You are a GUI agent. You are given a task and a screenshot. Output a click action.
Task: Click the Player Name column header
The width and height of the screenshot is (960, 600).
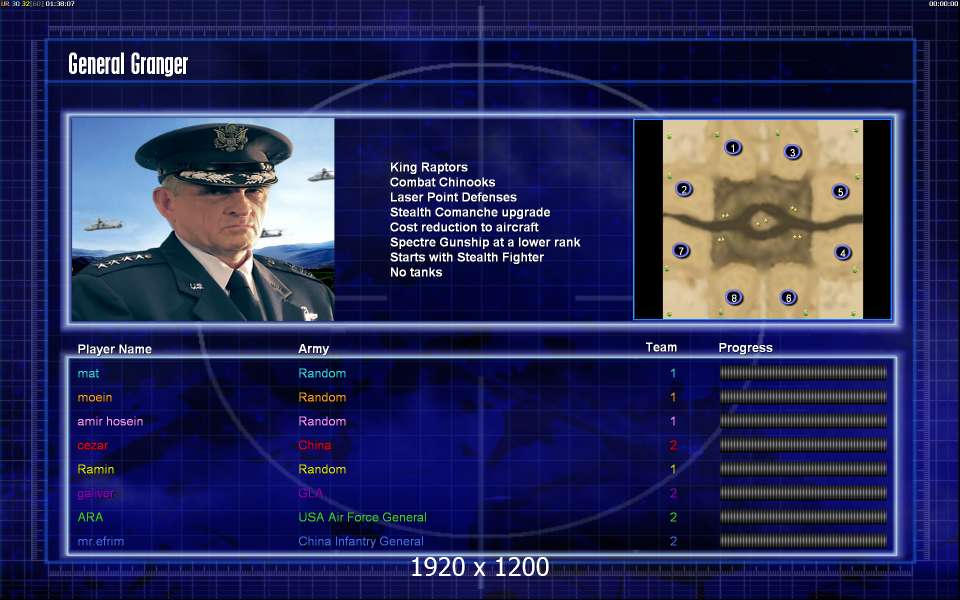114,349
